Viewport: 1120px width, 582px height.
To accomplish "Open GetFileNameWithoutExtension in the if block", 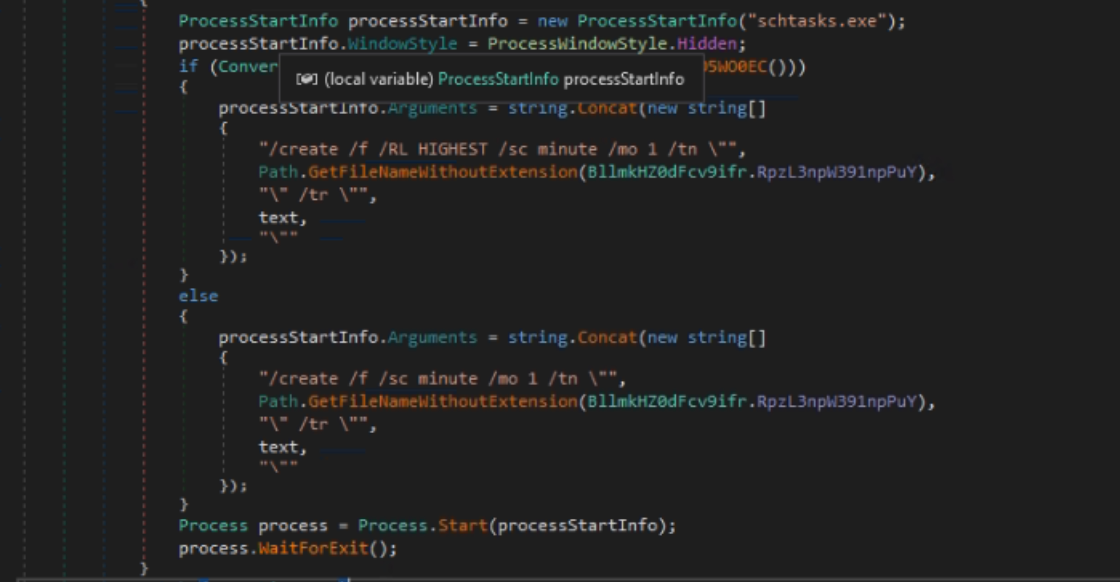I will 438,173.
